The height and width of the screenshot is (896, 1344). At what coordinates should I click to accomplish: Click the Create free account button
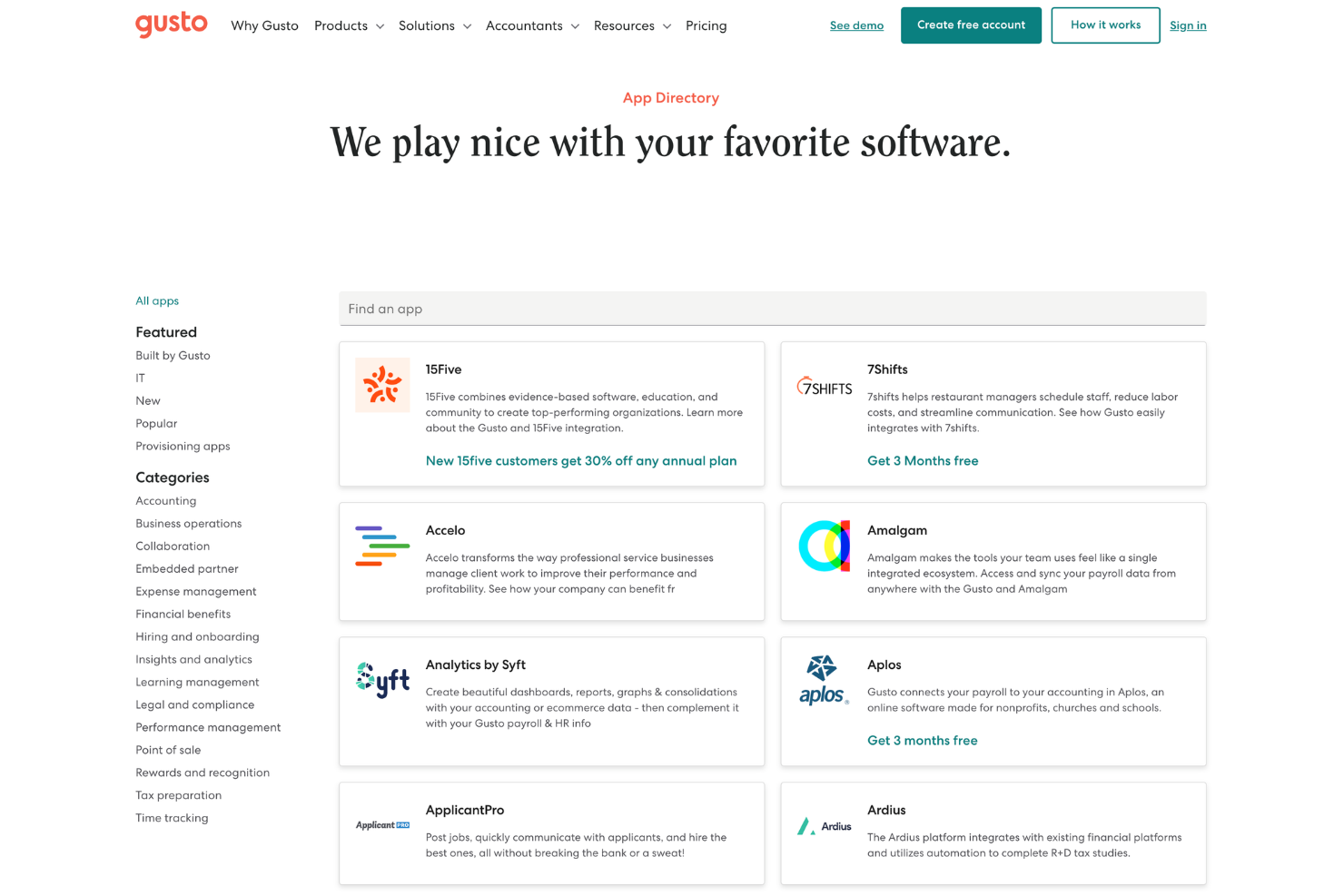point(971,25)
